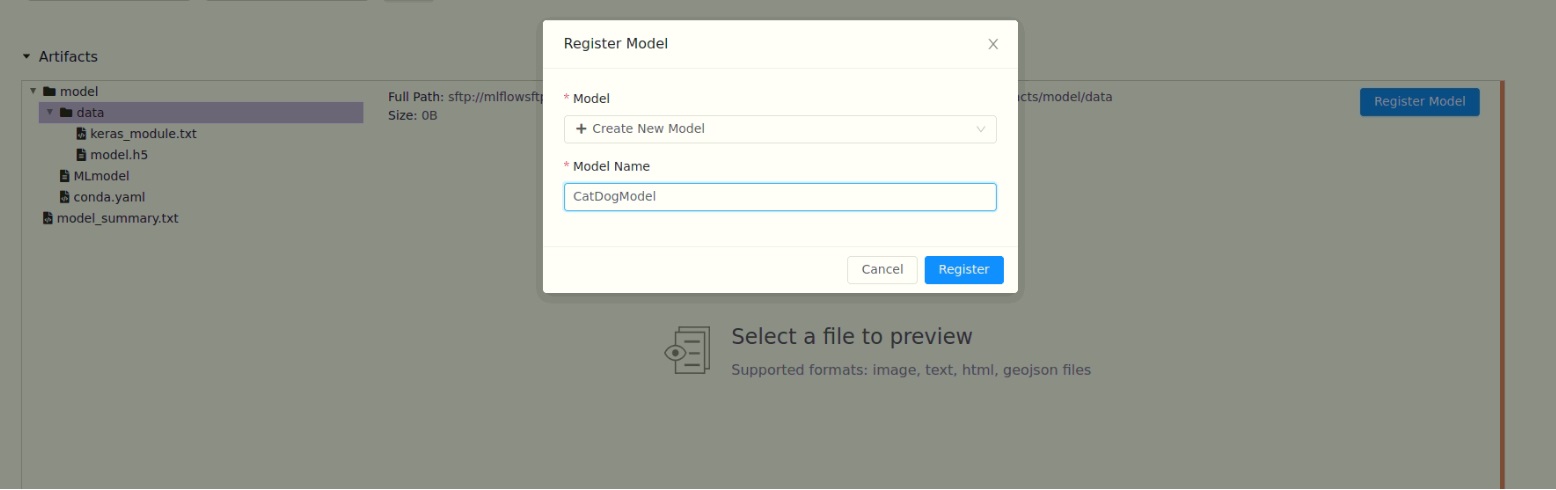
Task: Click the keras_module.txt file icon
Action: (81, 133)
